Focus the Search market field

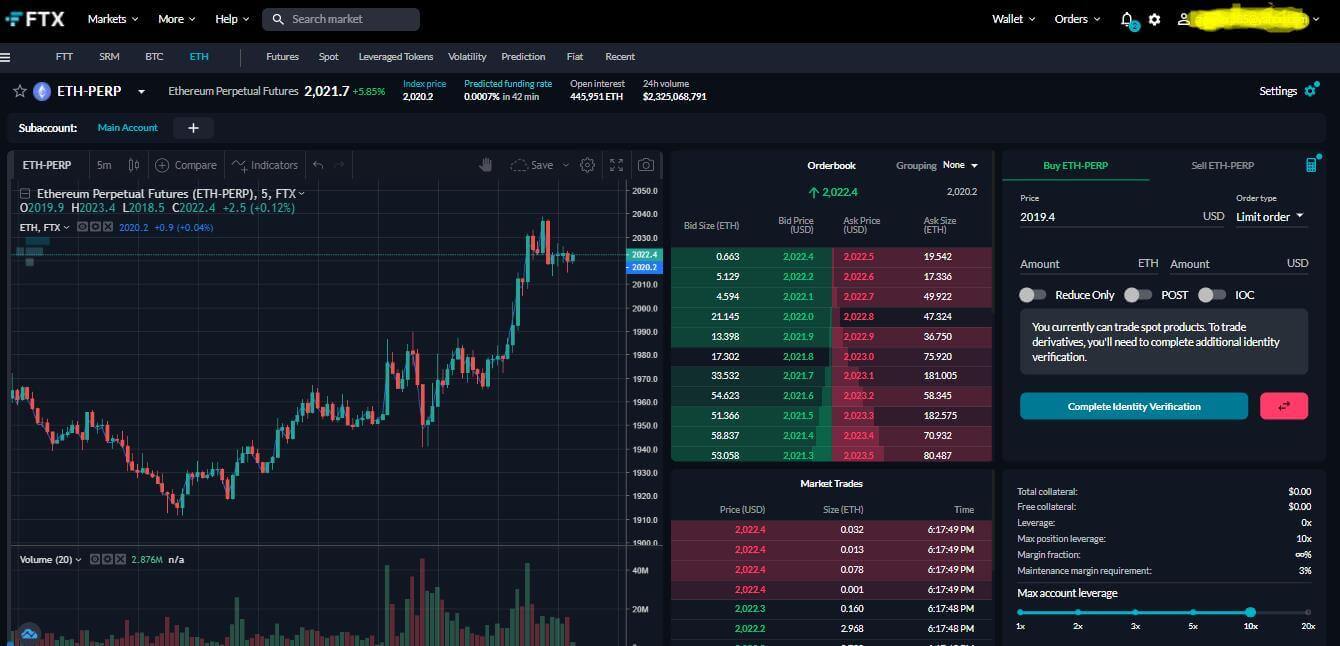(341, 19)
